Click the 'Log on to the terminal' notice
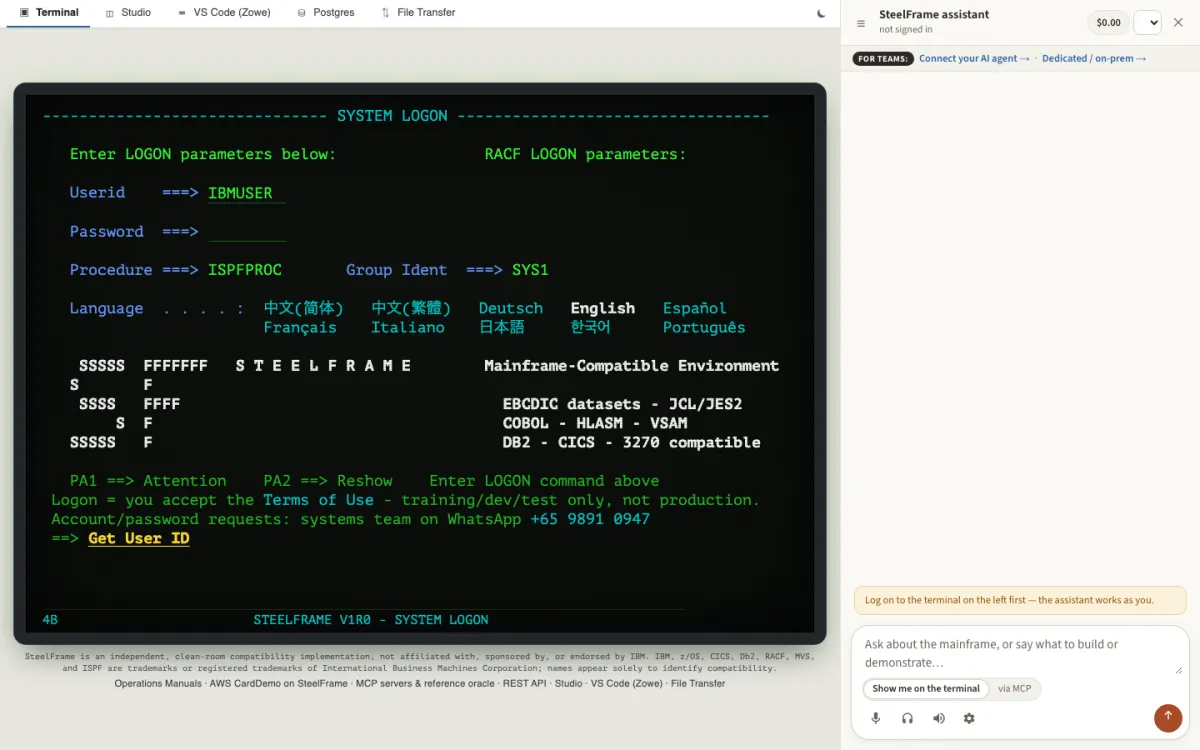1200x750 pixels. click(1020, 600)
